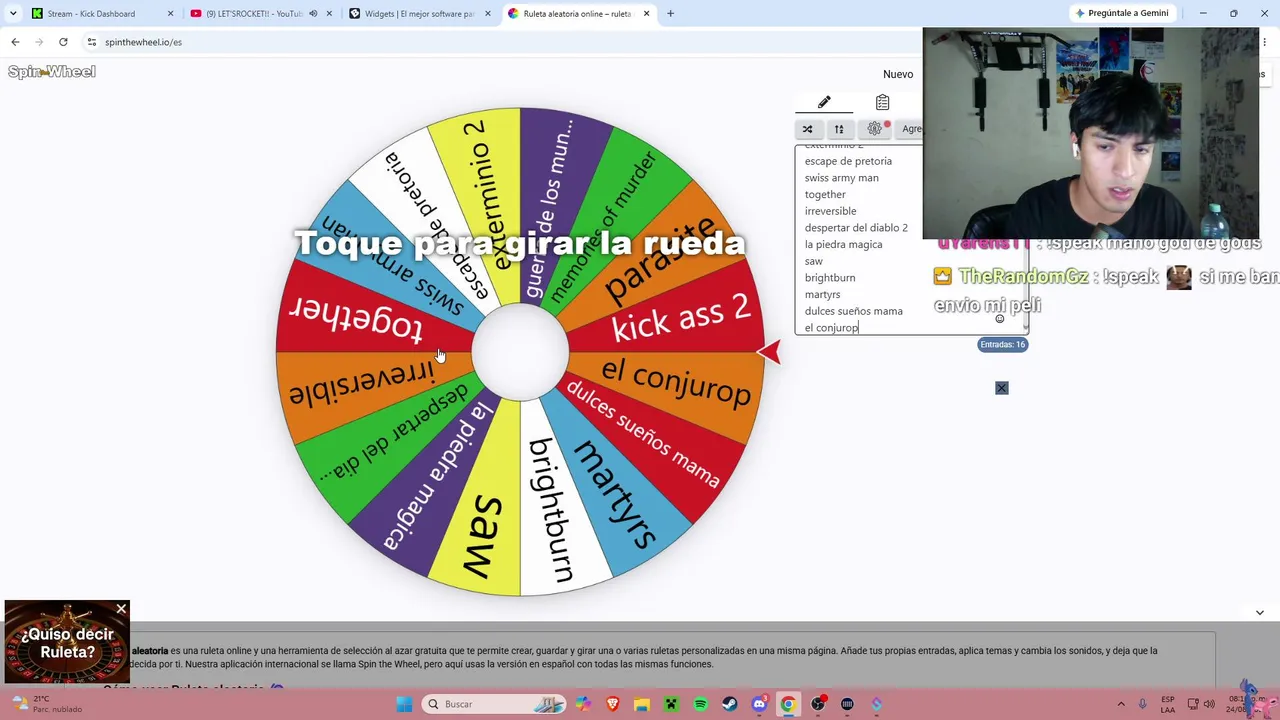Click the taskbar Buscar search box
This screenshot has height=720, width=1280.
(493, 704)
